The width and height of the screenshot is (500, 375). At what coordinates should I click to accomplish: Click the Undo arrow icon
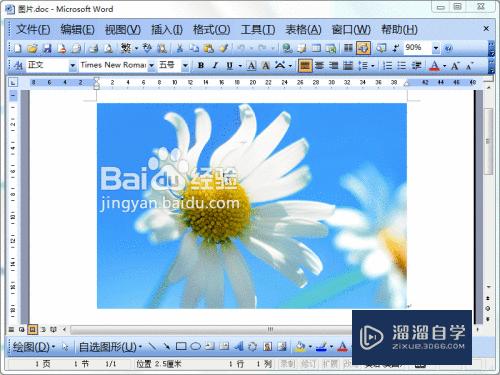[241, 49]
